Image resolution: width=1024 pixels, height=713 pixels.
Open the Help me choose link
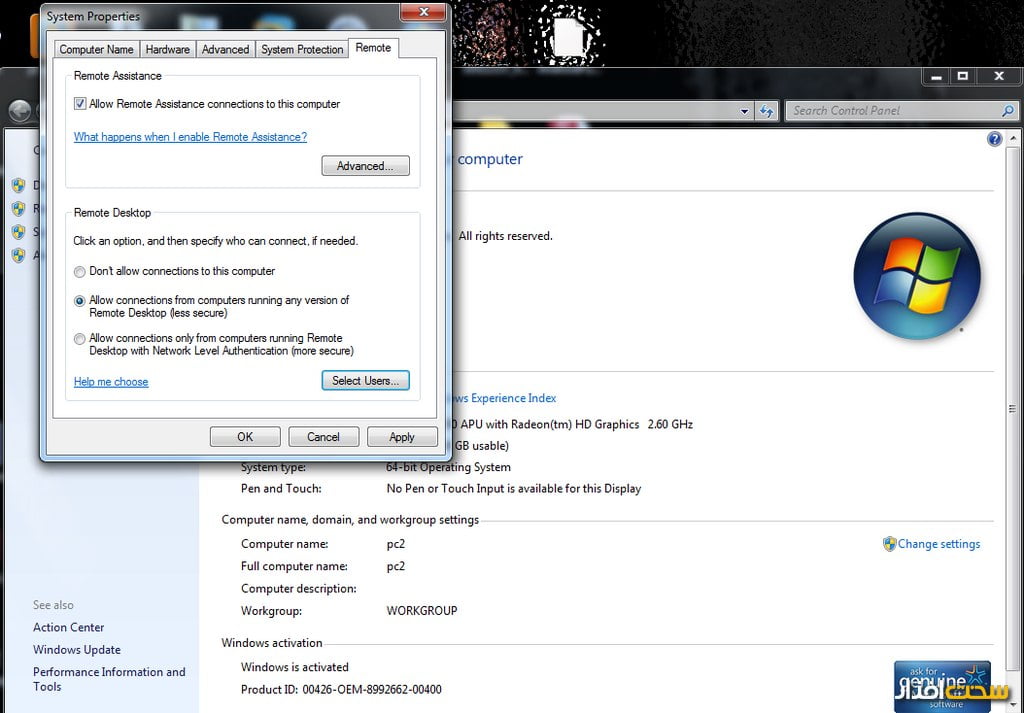[111, 382]
